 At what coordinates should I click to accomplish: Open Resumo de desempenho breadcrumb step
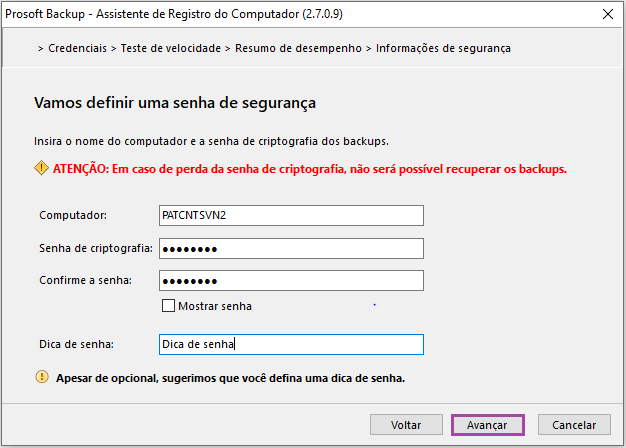pyautogui.click(x=298, y=48)
